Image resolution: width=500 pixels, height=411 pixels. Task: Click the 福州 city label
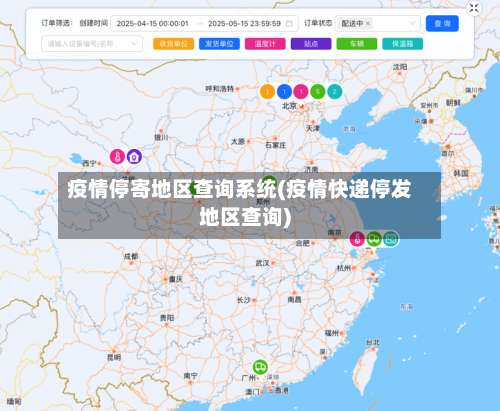coord(332,333)
